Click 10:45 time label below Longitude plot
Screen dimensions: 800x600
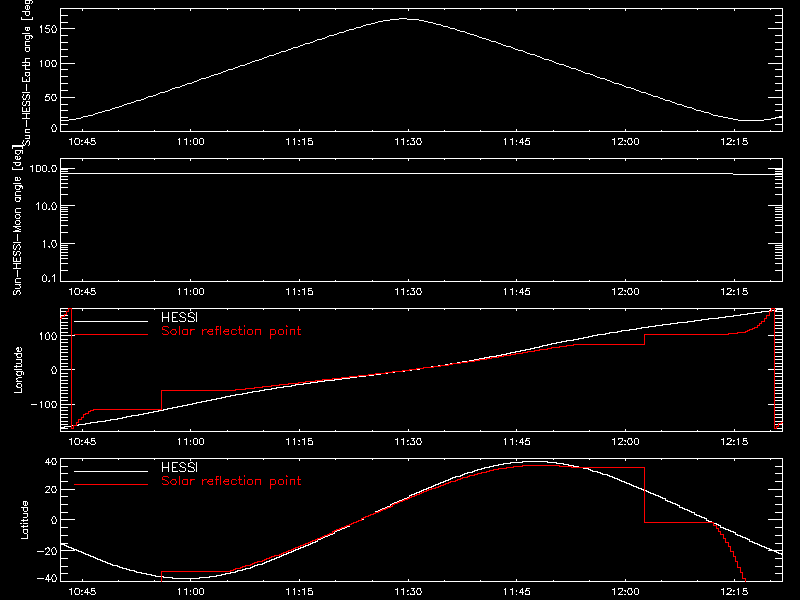[x=82, y=442]
